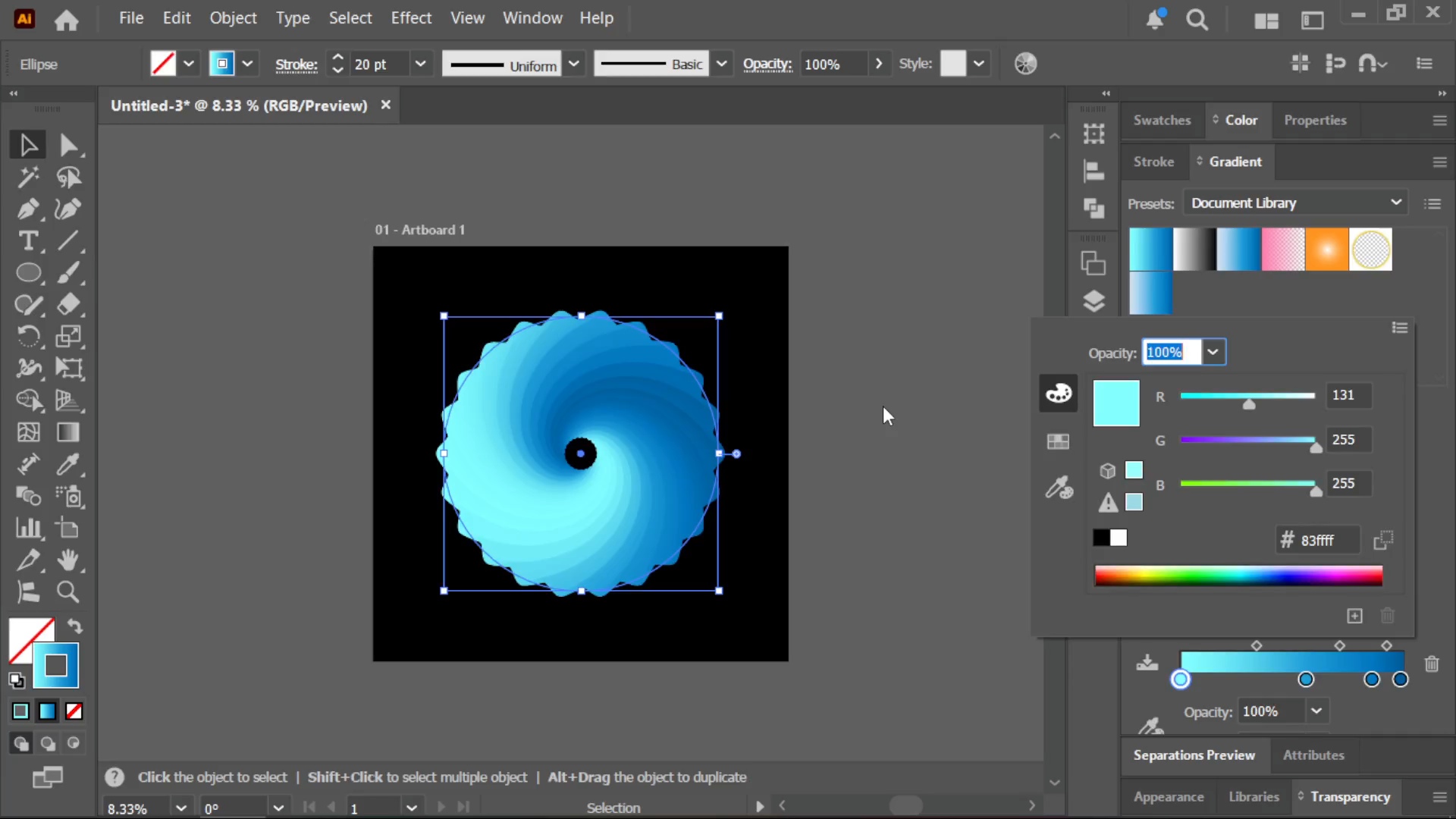Switch popup to swatches mode
The image size is (1456, 819).
(1058, 441)
